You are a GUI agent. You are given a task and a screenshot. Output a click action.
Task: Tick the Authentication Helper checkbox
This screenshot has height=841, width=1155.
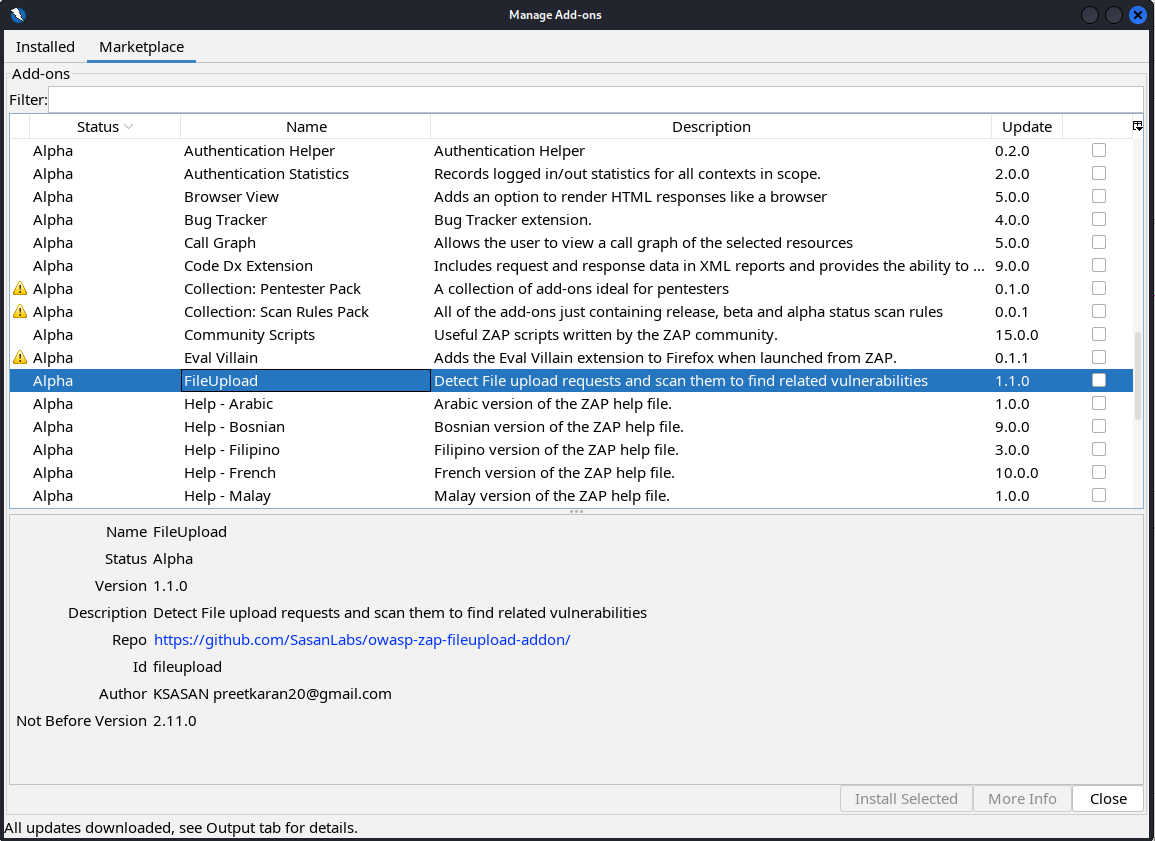click(x=1098, y=150)
